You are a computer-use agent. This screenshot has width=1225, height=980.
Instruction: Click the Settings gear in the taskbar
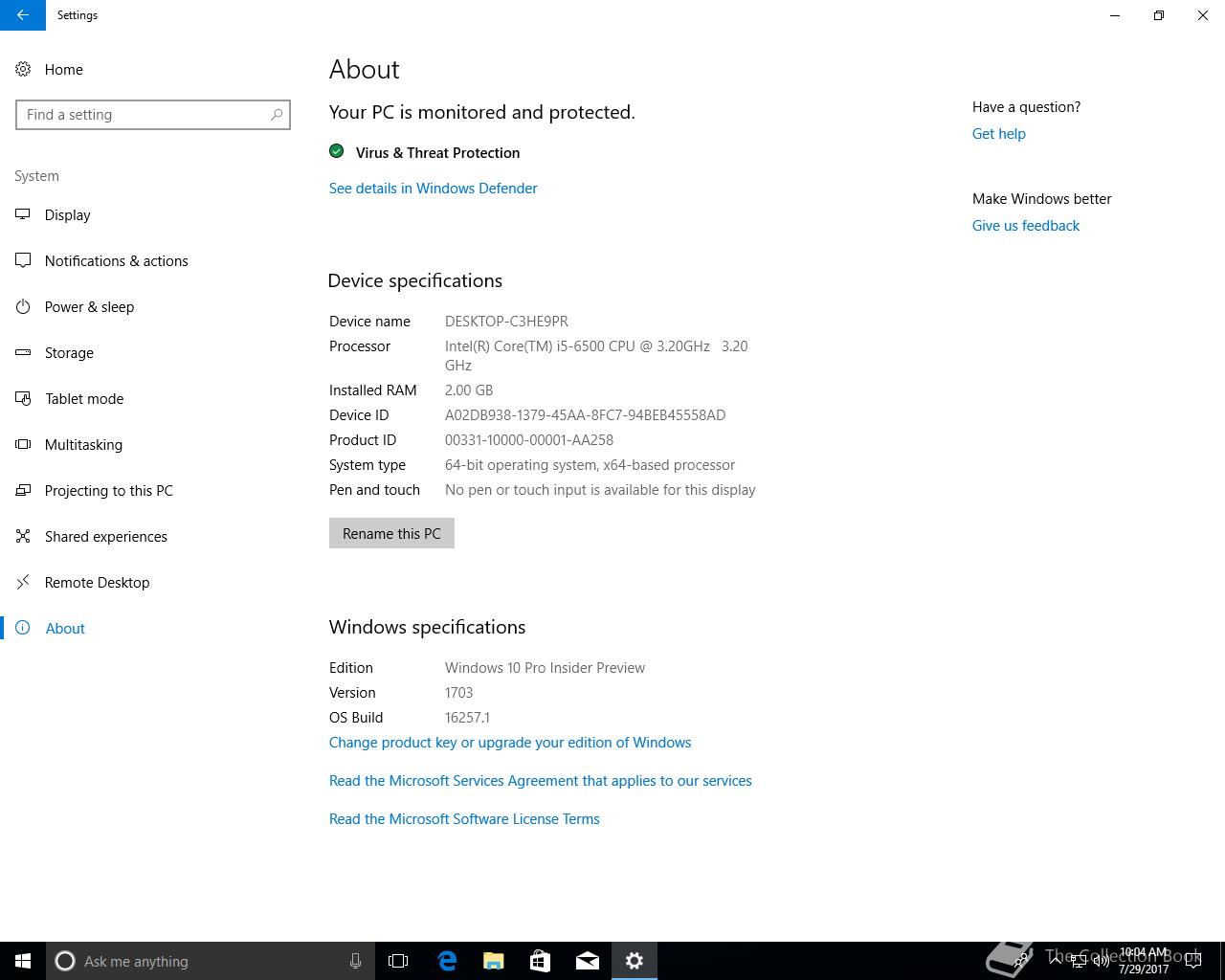tap(635, 961)
